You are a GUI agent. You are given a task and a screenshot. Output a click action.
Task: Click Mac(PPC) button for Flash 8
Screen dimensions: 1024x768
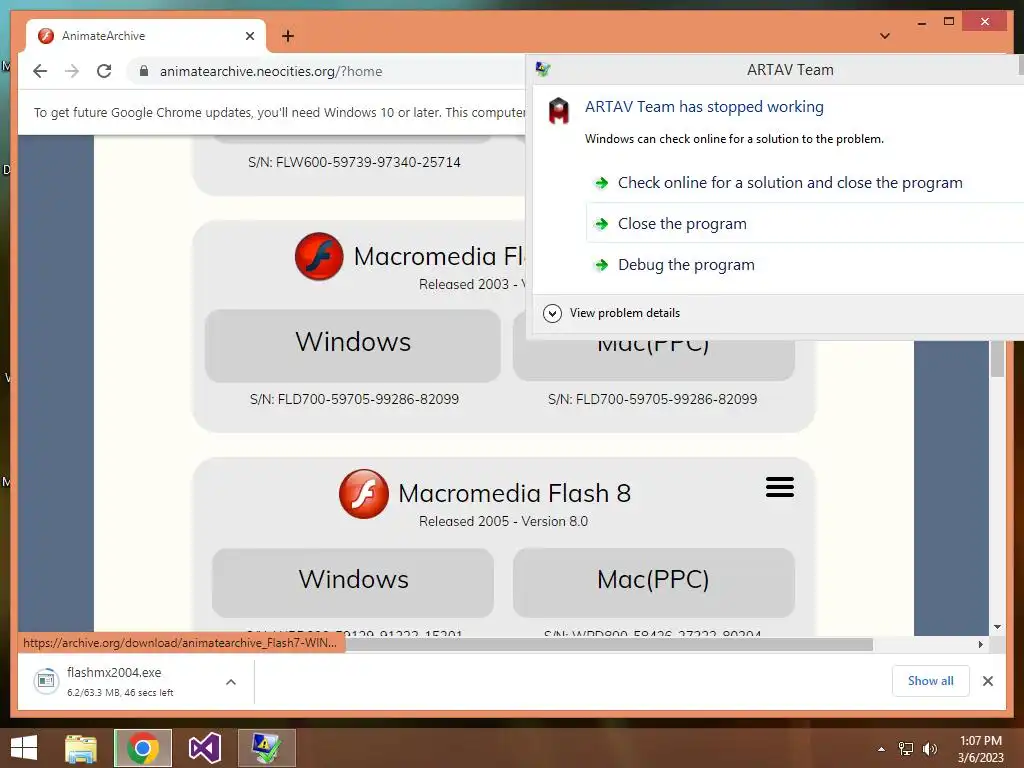click(x=653, y=582)
